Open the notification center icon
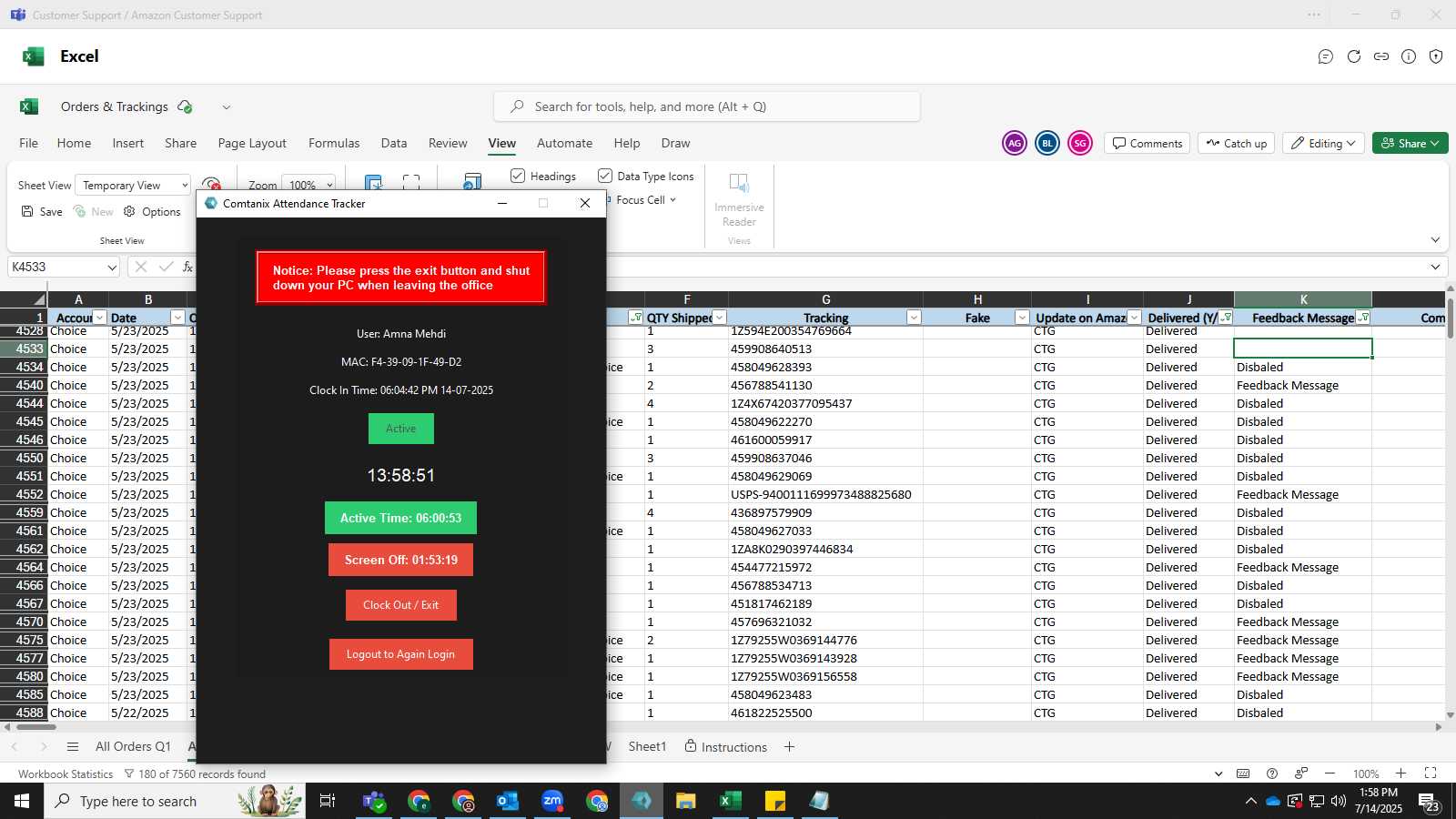The image size is (1456, 819). [1428, 801]
